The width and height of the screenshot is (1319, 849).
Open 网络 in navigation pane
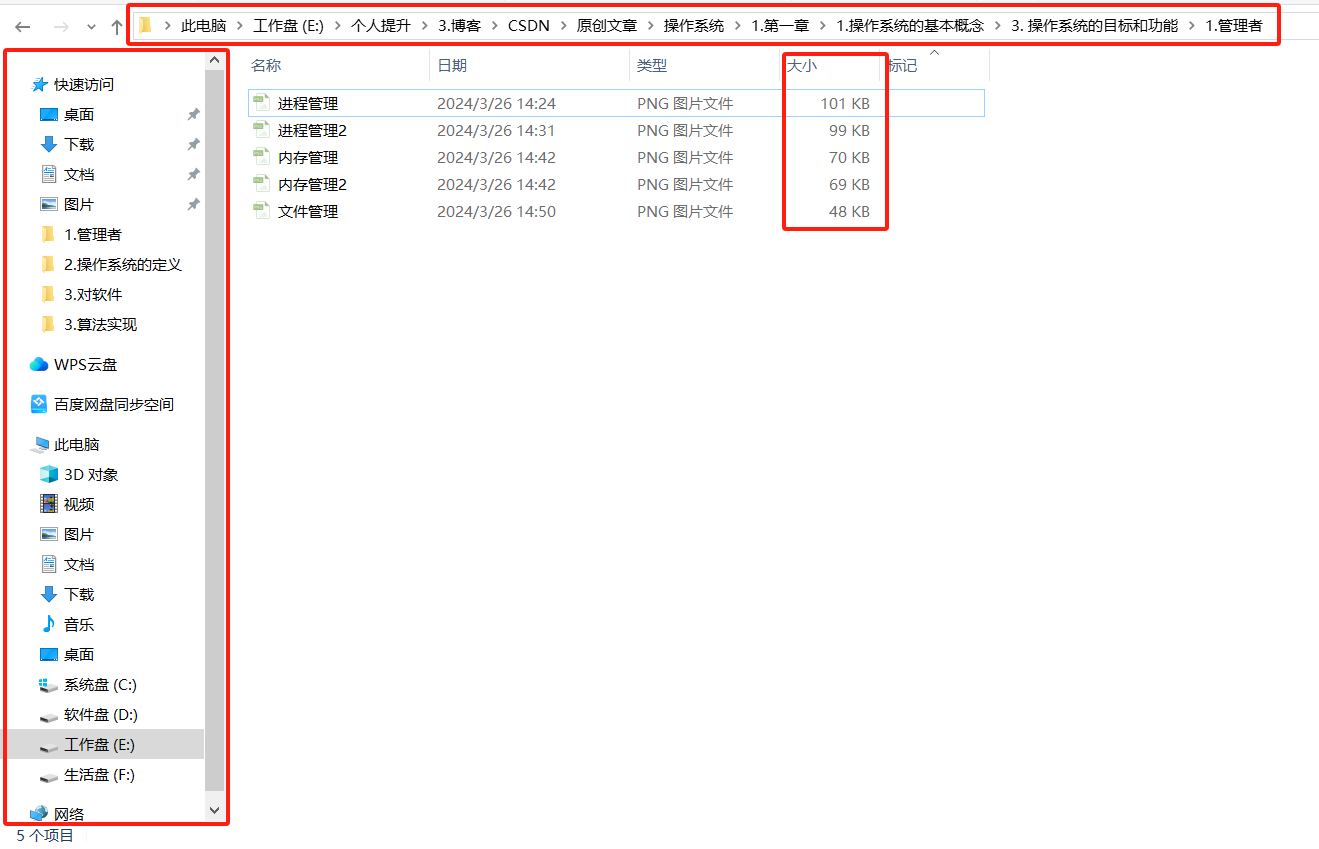[69, 814]
